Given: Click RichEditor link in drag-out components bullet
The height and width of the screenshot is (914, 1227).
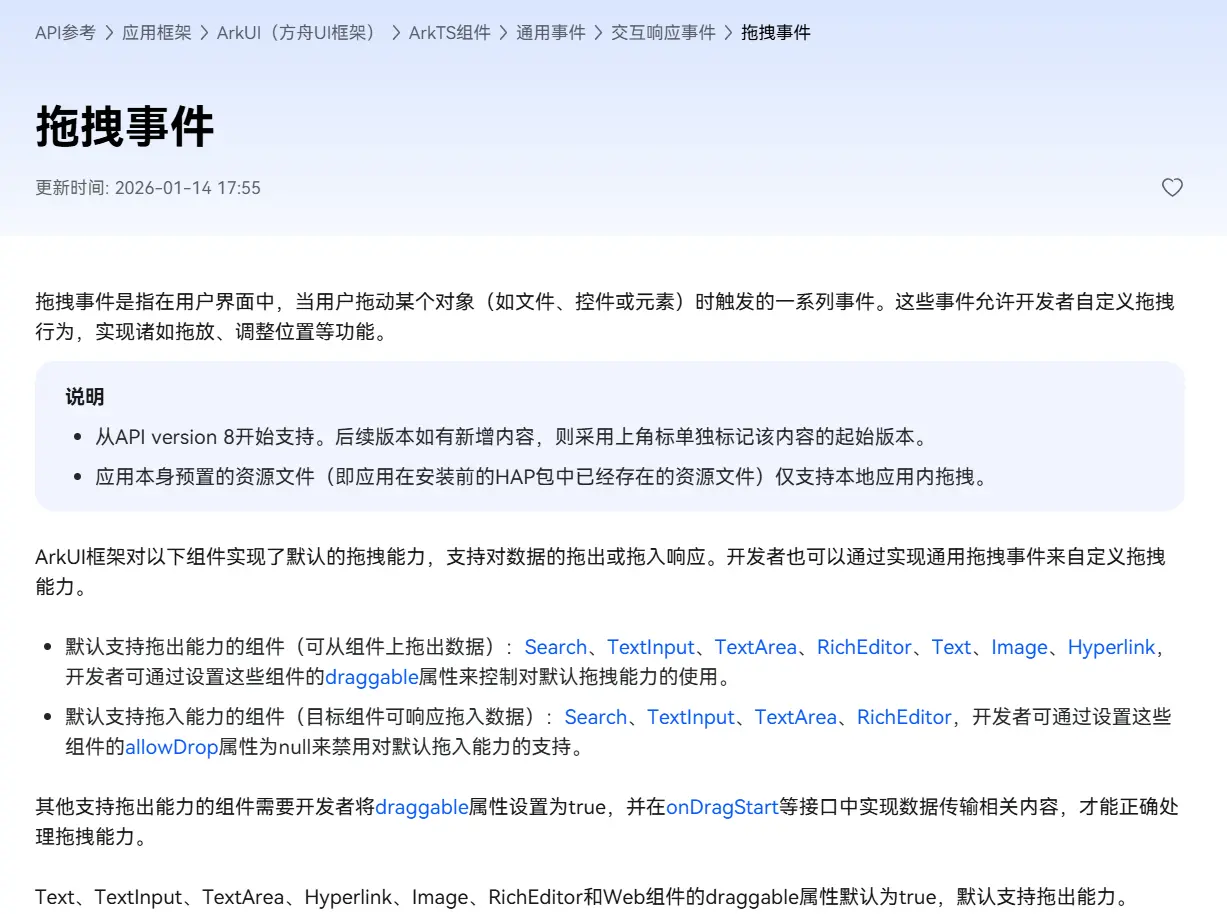Looking at the screenshot, I should coord(864,647).
